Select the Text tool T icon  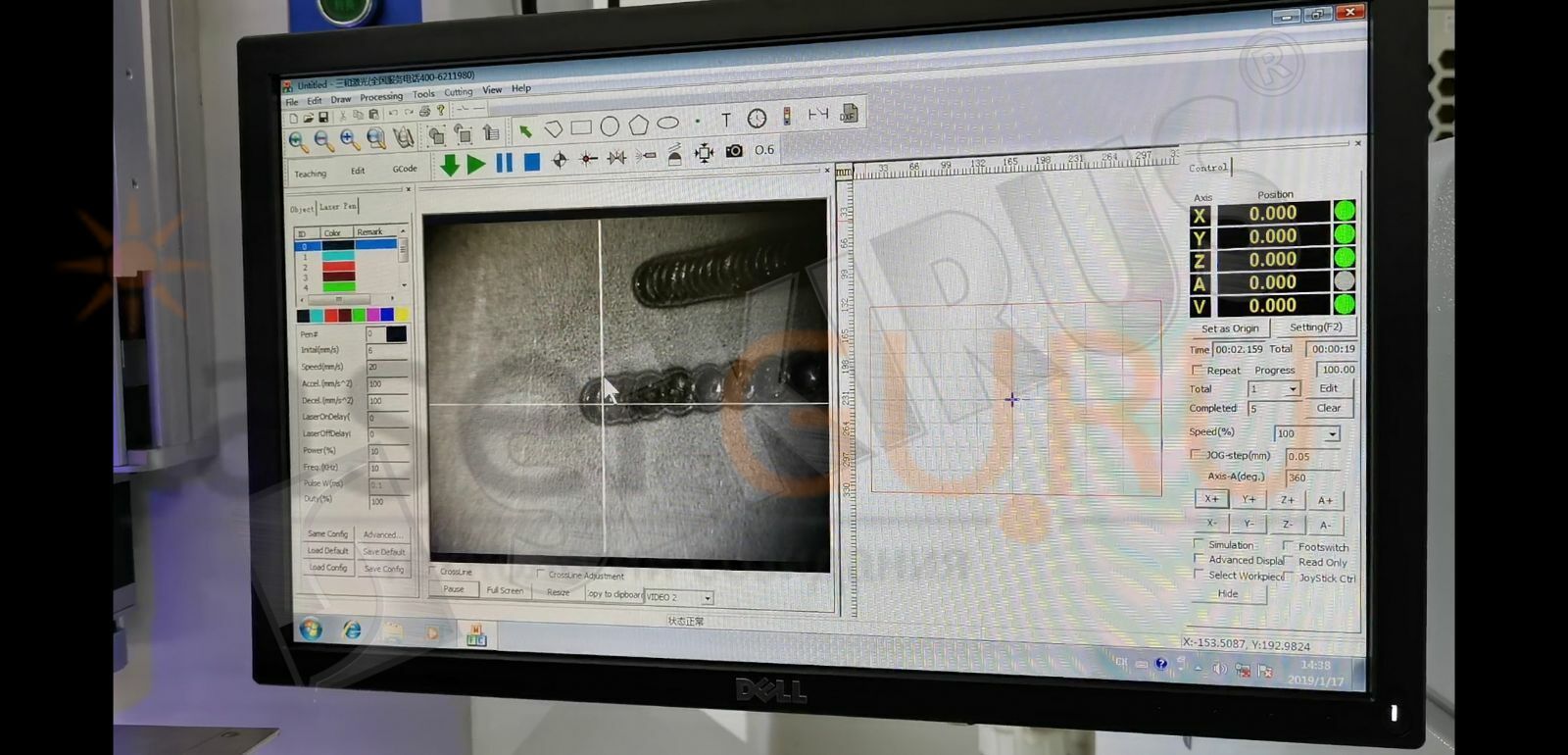(x=726, y=120)
